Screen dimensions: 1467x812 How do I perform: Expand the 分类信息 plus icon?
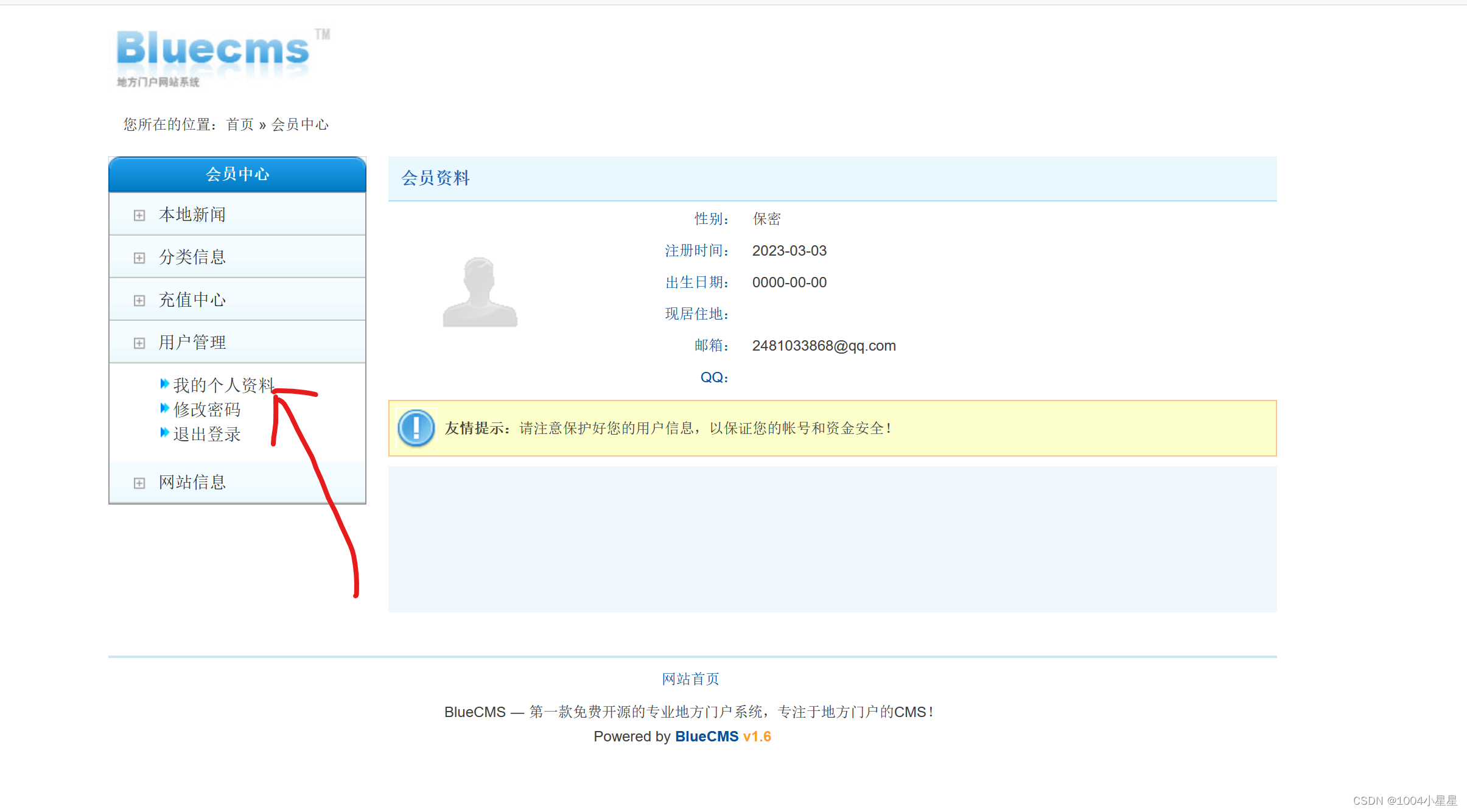[x=139, y=258]
